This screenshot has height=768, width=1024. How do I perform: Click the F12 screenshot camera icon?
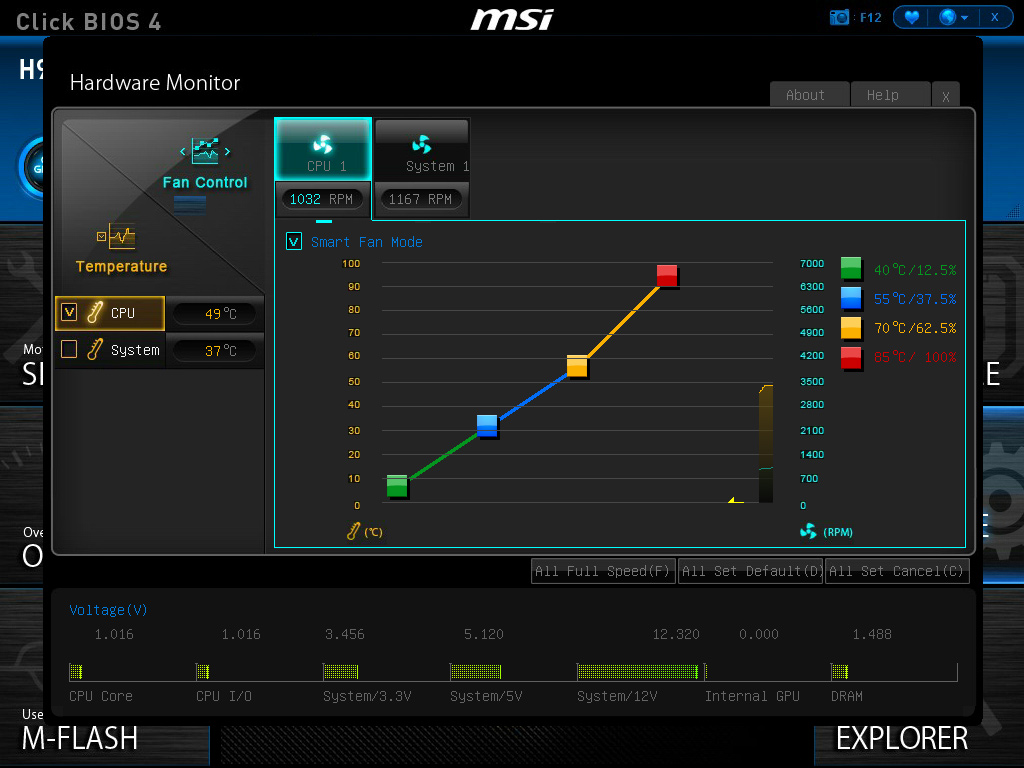pyautogui.click(x=839, y=17)
